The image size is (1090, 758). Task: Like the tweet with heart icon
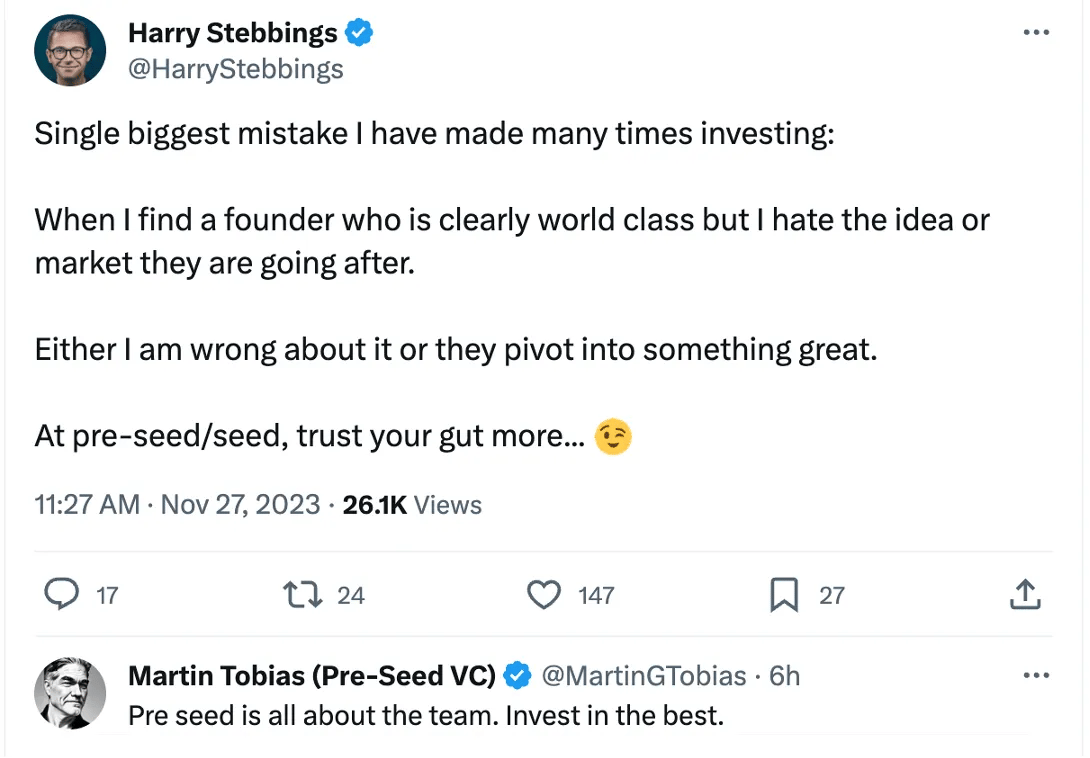point(544,595)
